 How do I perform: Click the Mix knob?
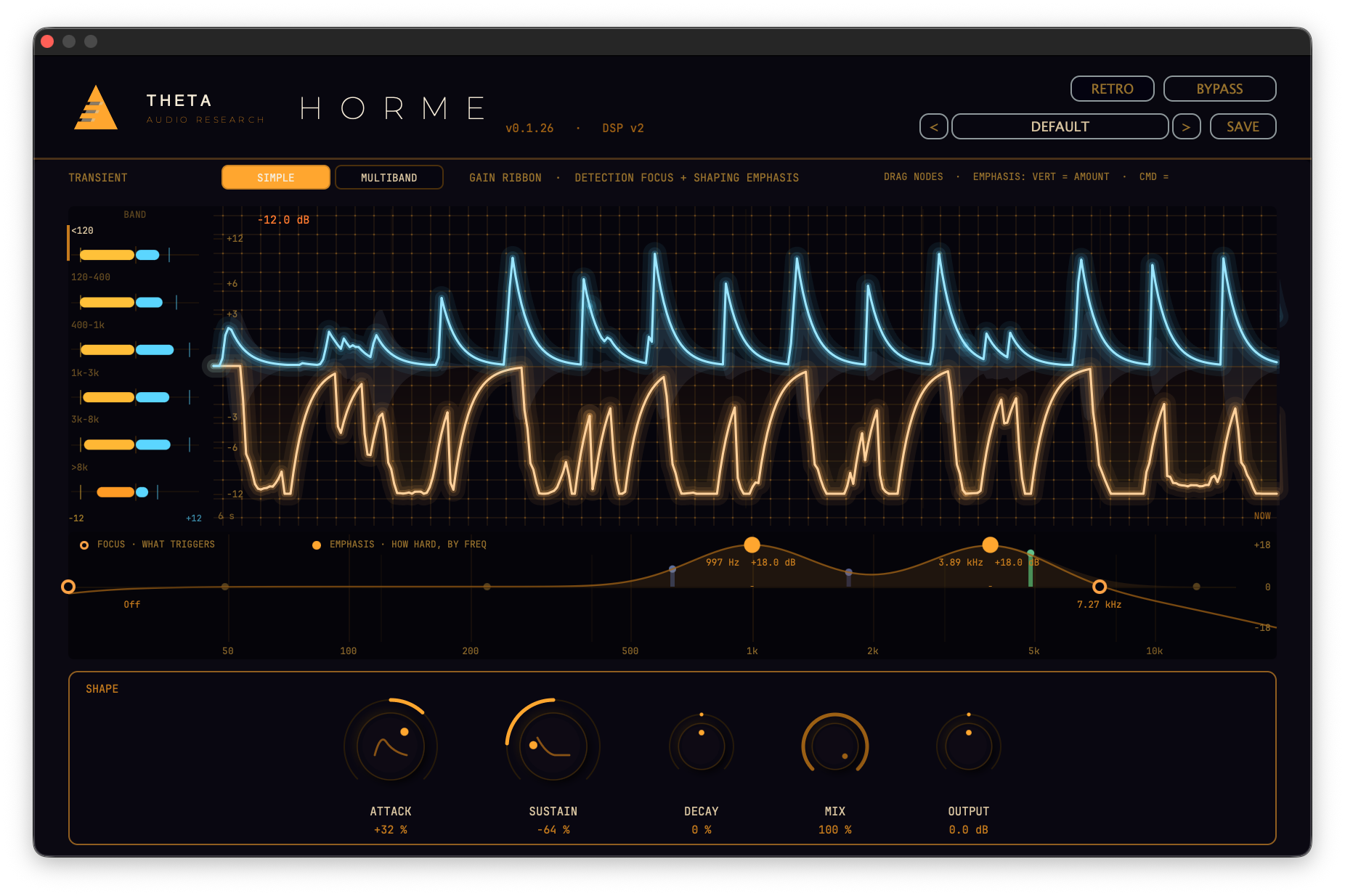[835, 746]
